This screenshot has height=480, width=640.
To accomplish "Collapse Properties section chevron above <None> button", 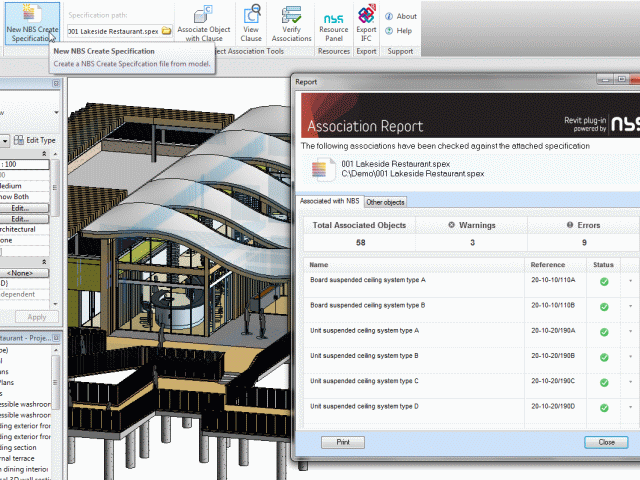I will click(44, 262).
